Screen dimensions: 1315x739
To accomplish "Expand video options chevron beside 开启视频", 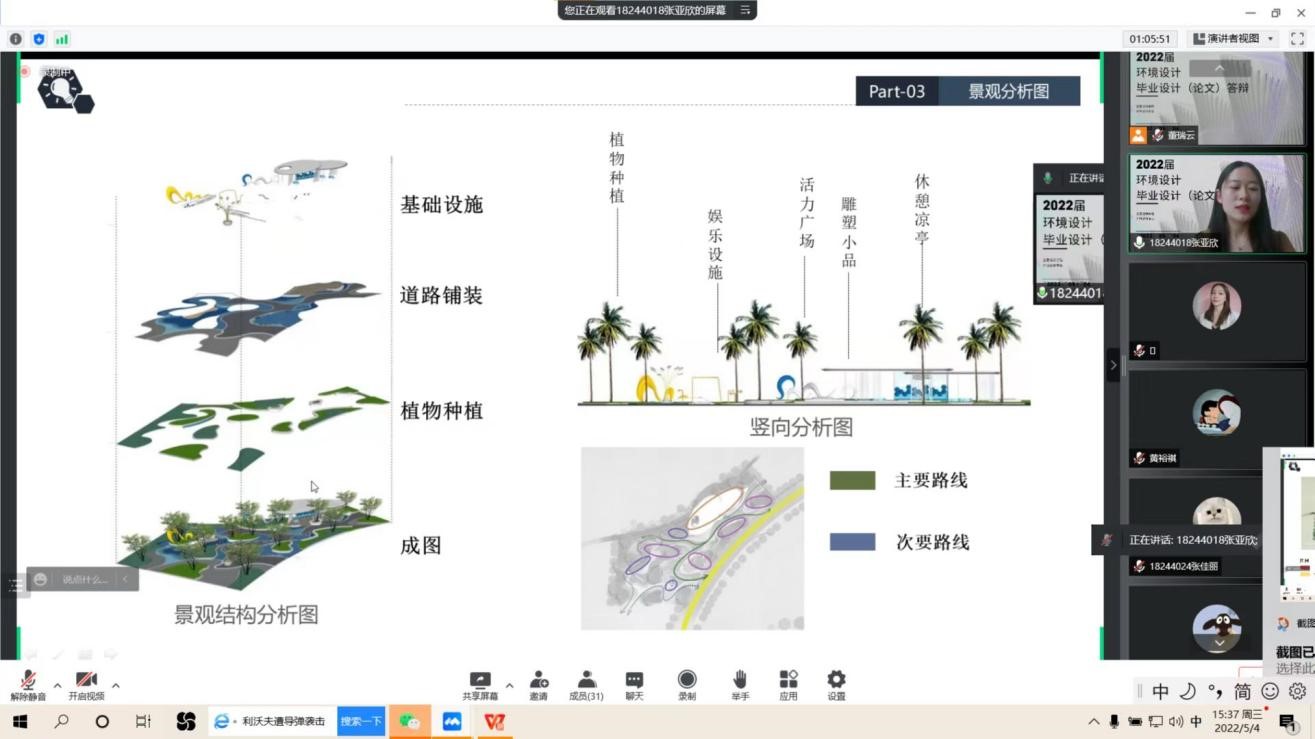I will 114,688.
